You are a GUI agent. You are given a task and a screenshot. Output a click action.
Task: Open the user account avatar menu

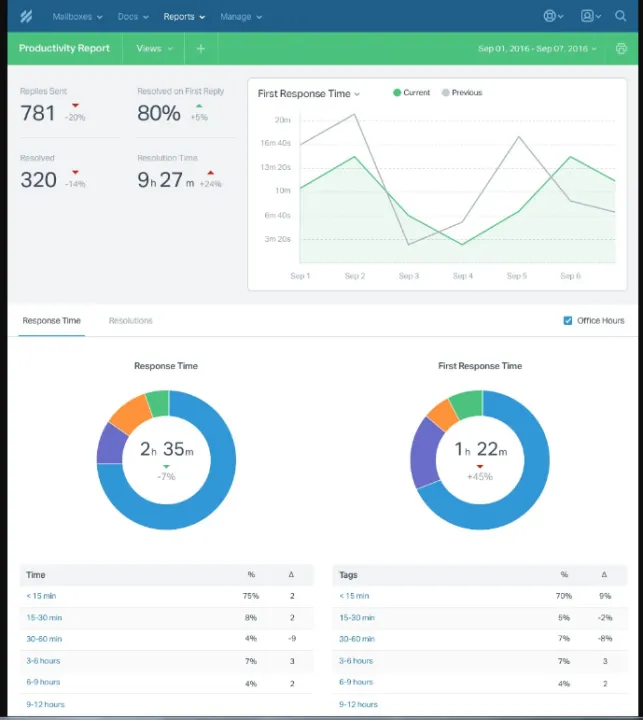(x=590, y=16)
